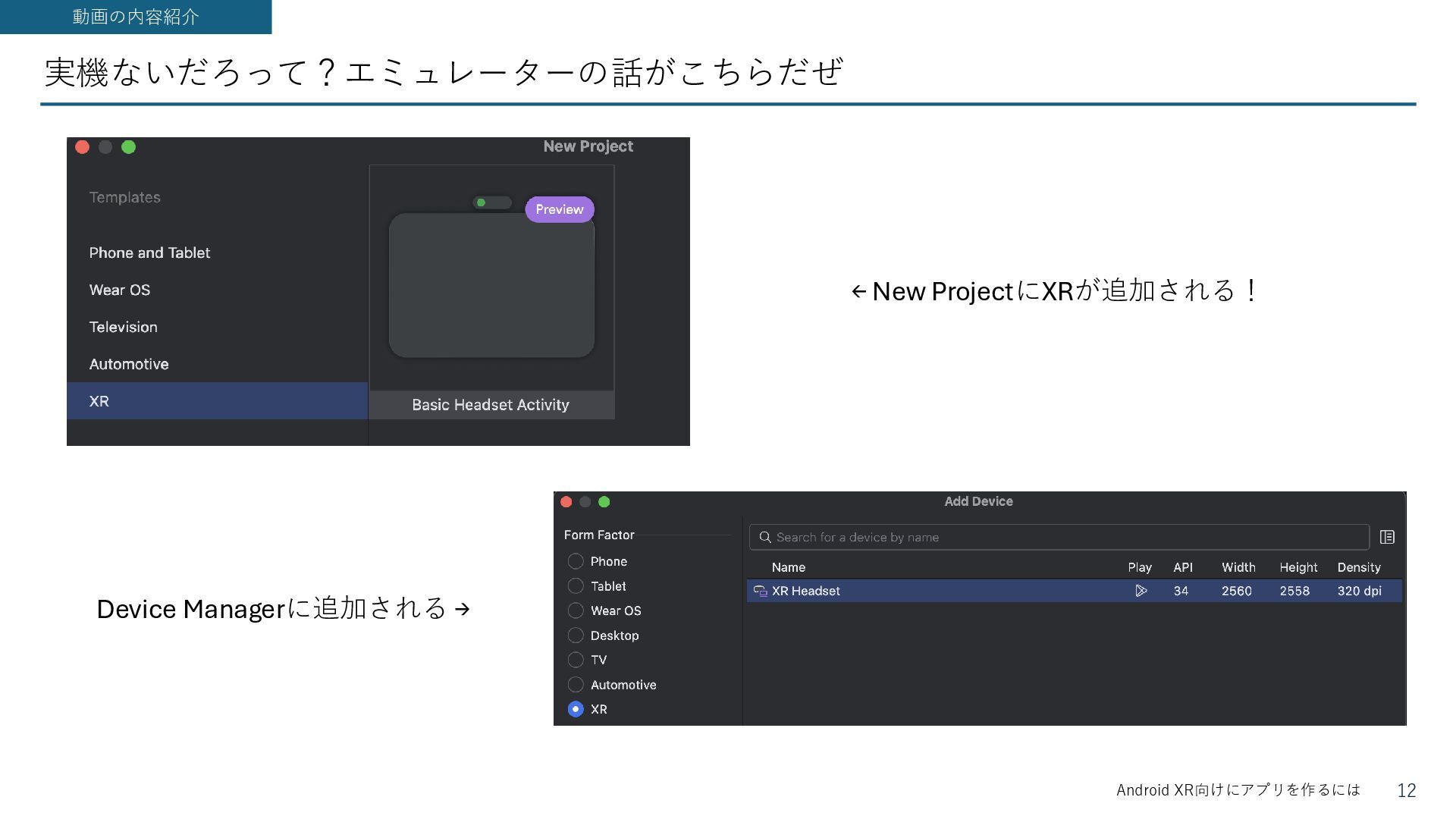Screen dimensions: 1456x819
Task: Click the purple Preview badge
Action: 560,209
